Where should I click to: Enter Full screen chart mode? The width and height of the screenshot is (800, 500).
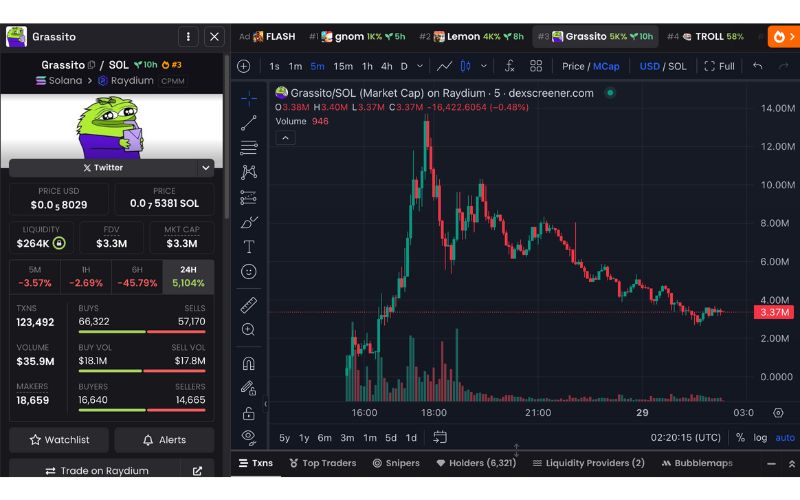pyautogui.click(x=719, y=66)
